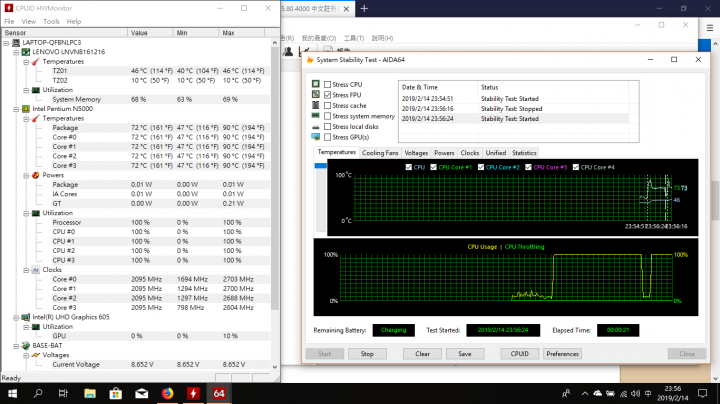Open the notification Action Center
Screen dimensions: 720x404
[x=703, y=393]
